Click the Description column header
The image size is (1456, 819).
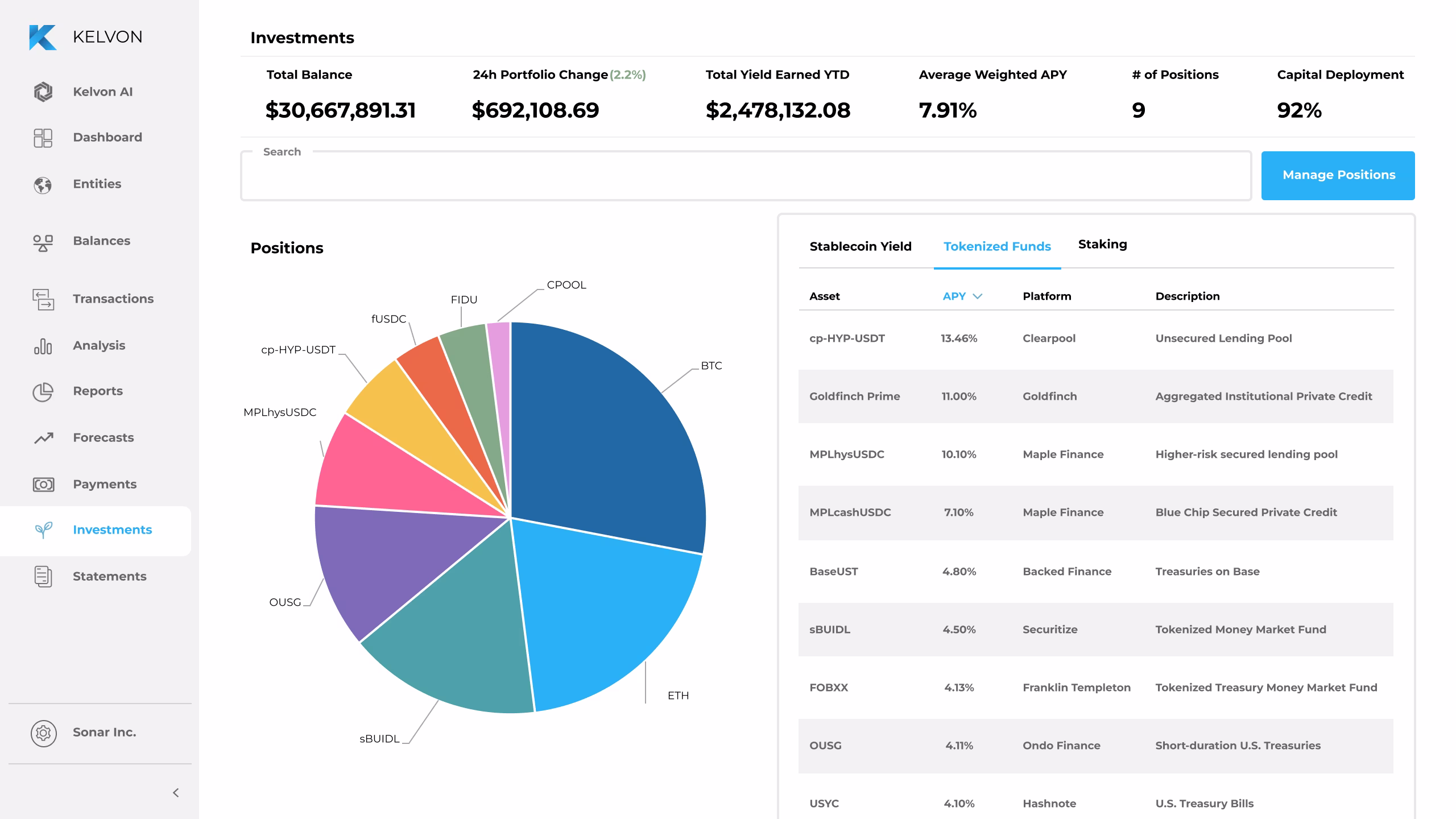click(1188, 296)
